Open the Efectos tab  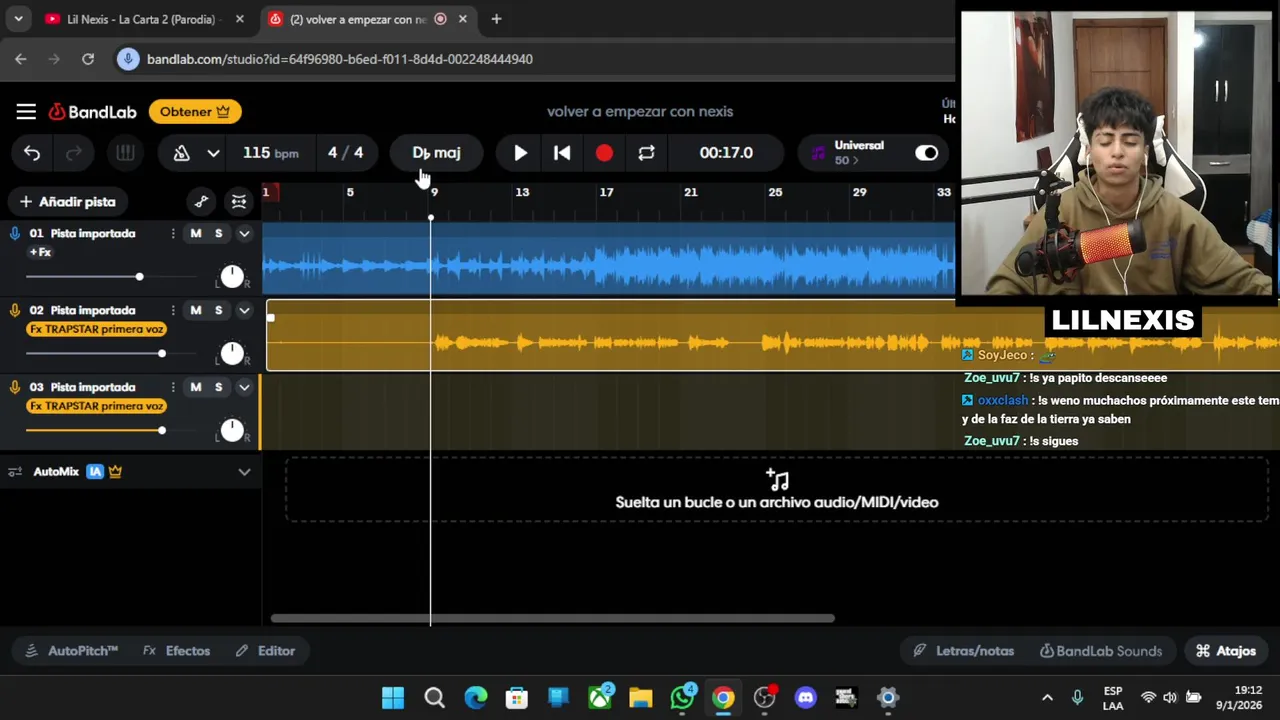[x=177, y=651]
